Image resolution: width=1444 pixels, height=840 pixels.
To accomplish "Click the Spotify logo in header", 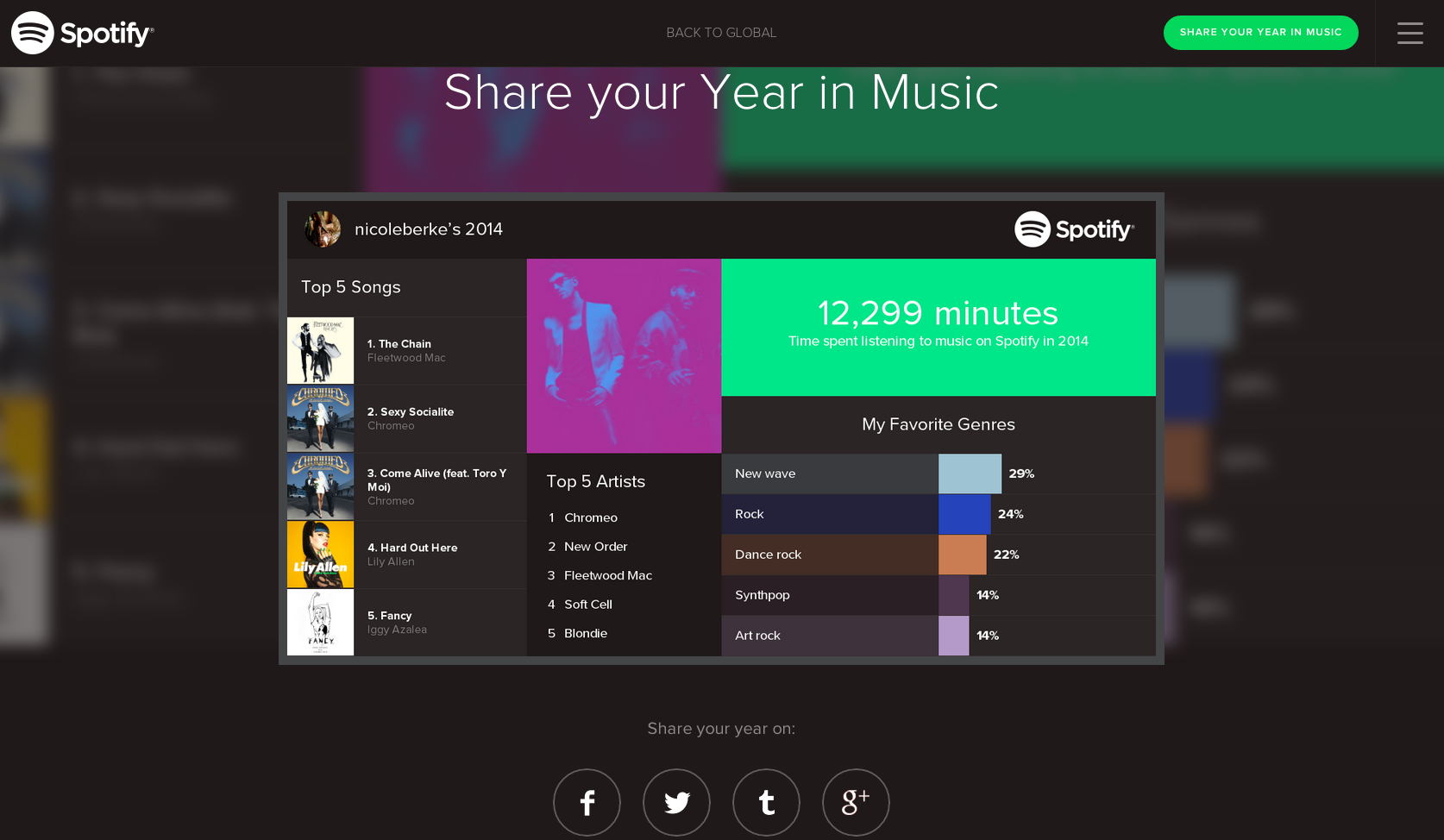I will point(82,33).
